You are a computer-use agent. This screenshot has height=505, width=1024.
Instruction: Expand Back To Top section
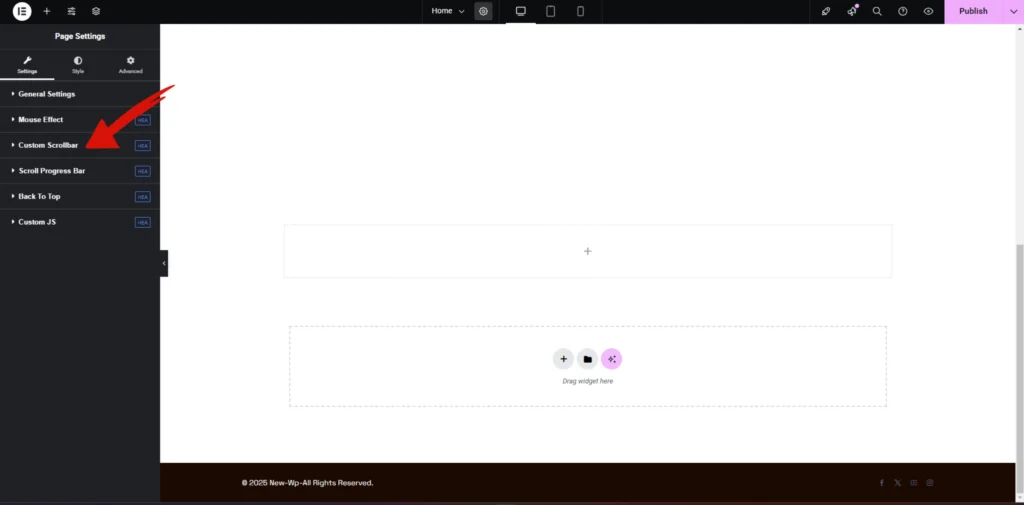(x=80, y=196)
